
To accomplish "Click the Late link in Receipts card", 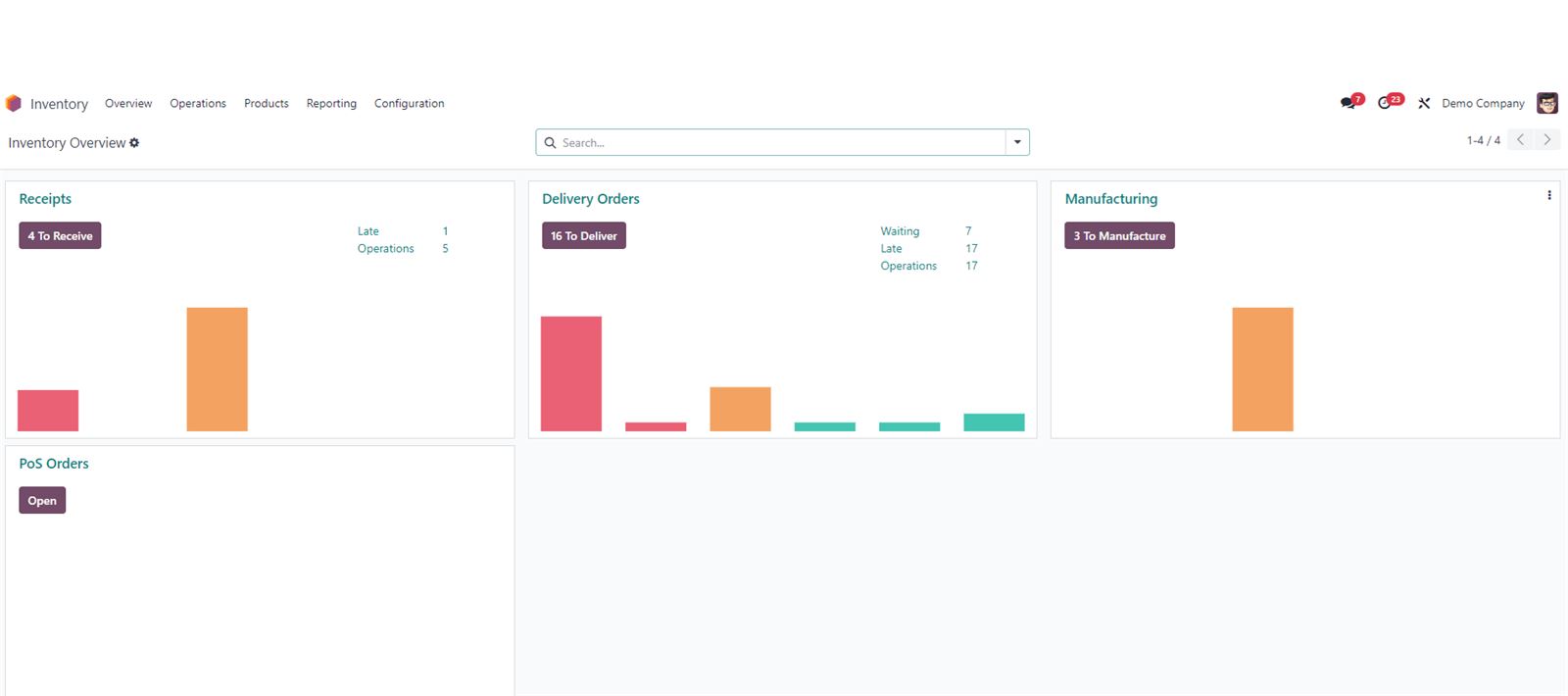I will pyautogui.click(x=367, y=231).
